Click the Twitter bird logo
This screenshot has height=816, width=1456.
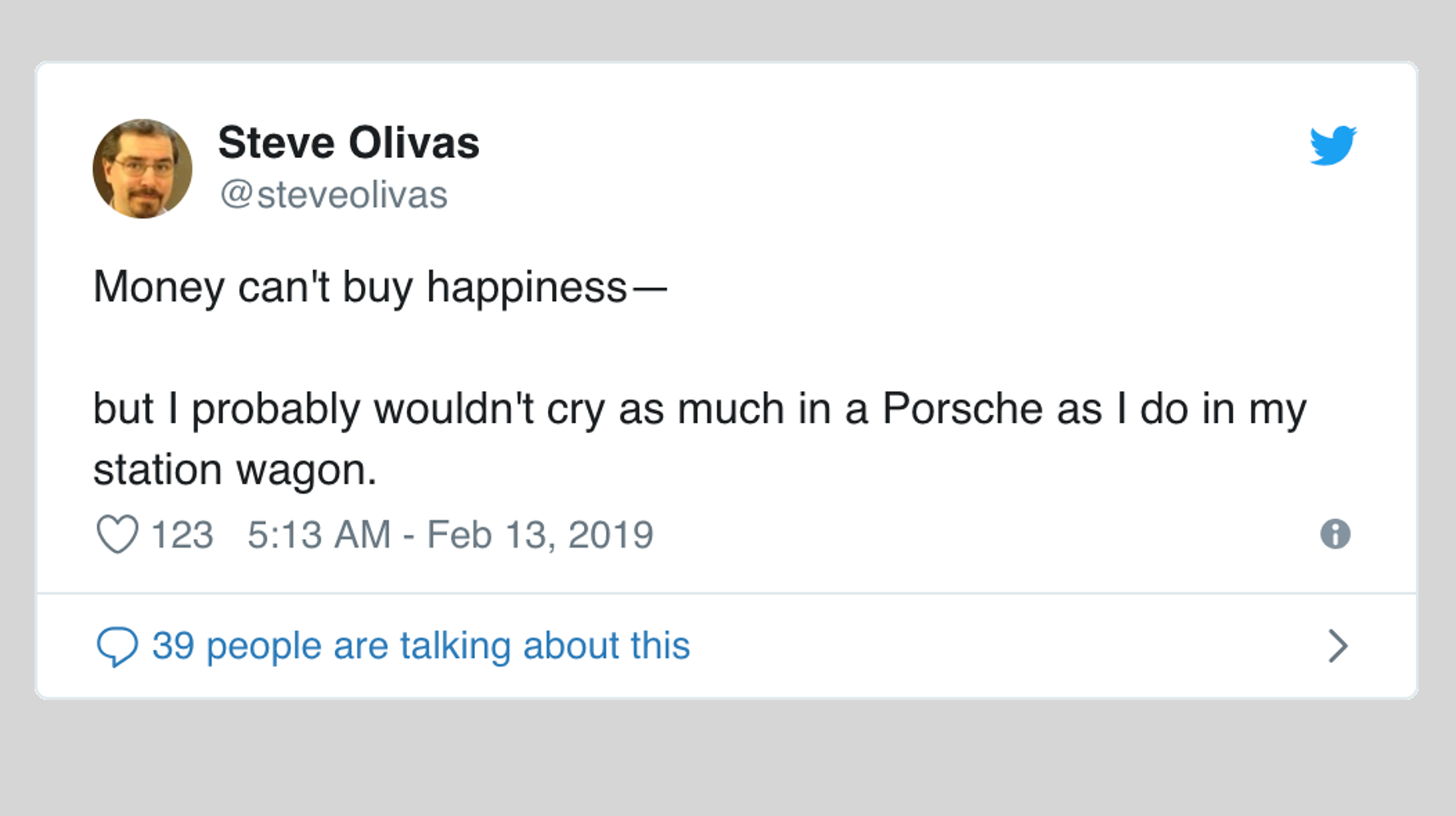(x=1332, y=146)
